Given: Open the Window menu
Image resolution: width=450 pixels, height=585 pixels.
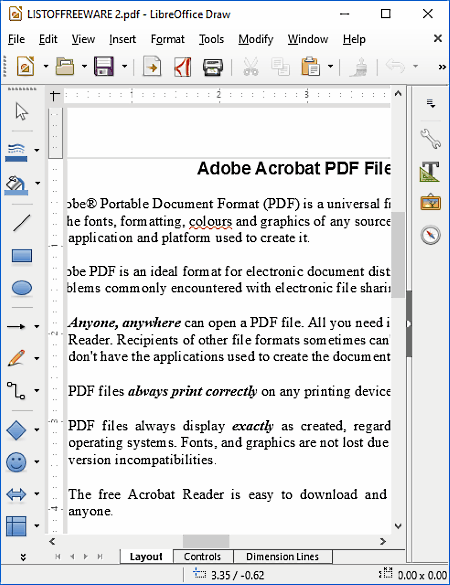Looking at the screenshot, I should (x=308, y=39).
